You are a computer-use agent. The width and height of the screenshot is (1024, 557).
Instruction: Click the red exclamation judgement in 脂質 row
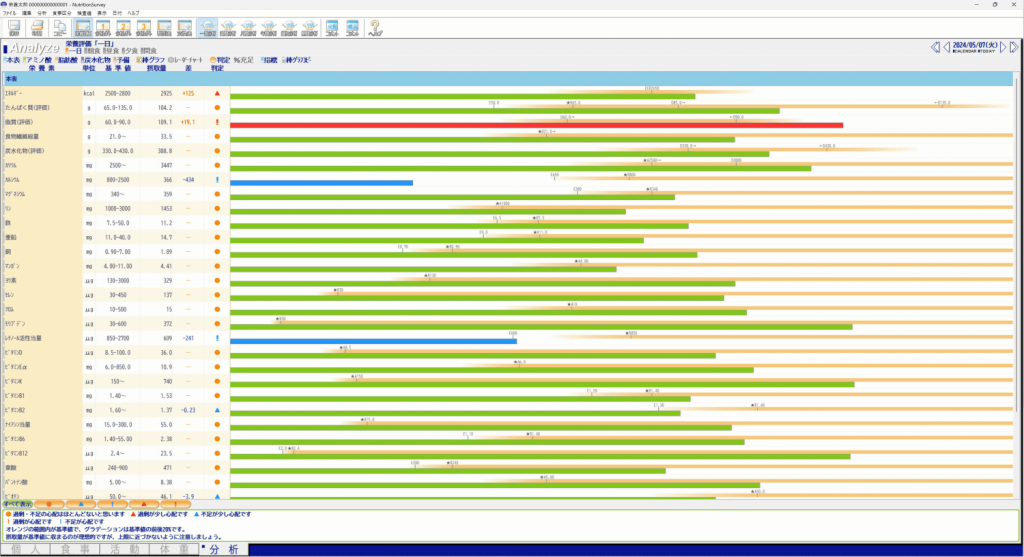(217, 122)
